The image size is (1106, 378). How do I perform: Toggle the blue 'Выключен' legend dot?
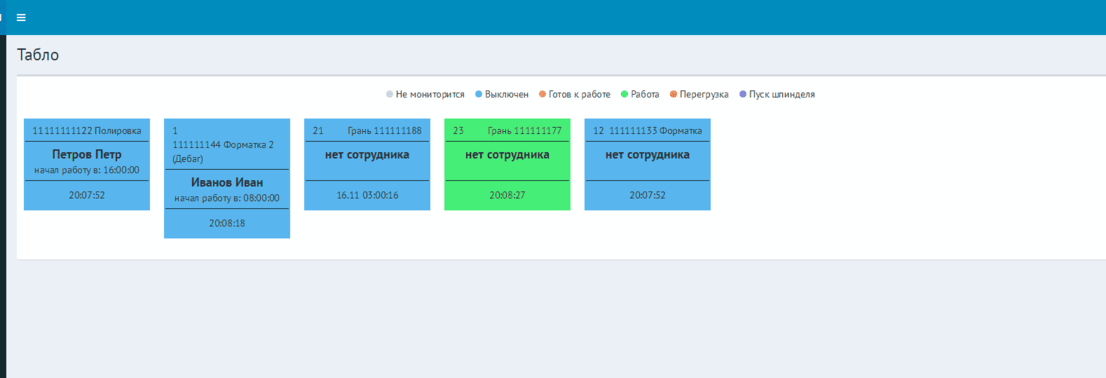pos(478,94)
